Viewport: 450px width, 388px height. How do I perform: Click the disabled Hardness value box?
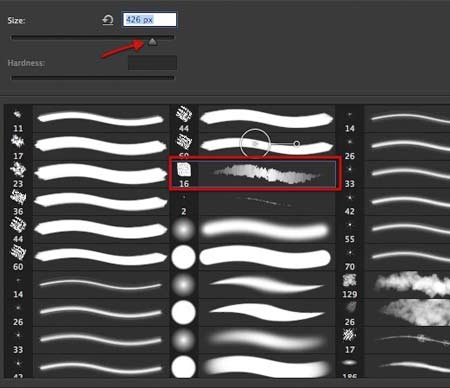click(152, 63)
